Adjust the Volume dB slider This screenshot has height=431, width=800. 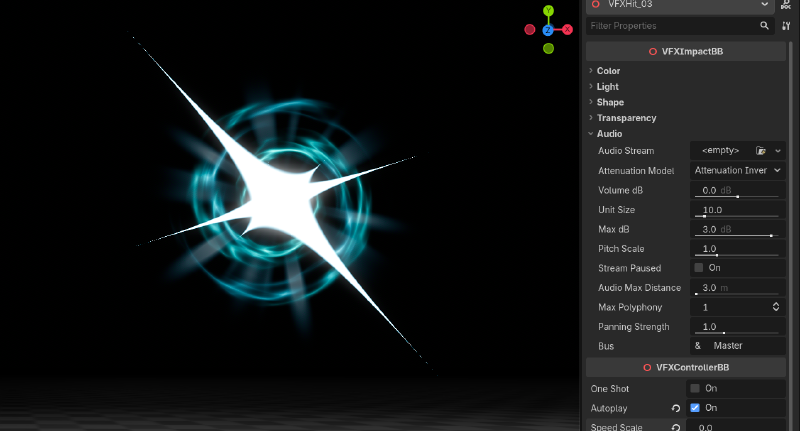coord(738,190)
